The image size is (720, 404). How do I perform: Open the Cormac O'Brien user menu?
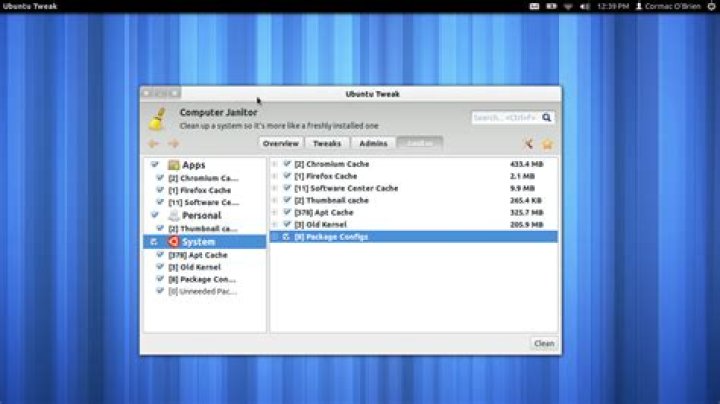pyautogui.click(x=669, y=6)
